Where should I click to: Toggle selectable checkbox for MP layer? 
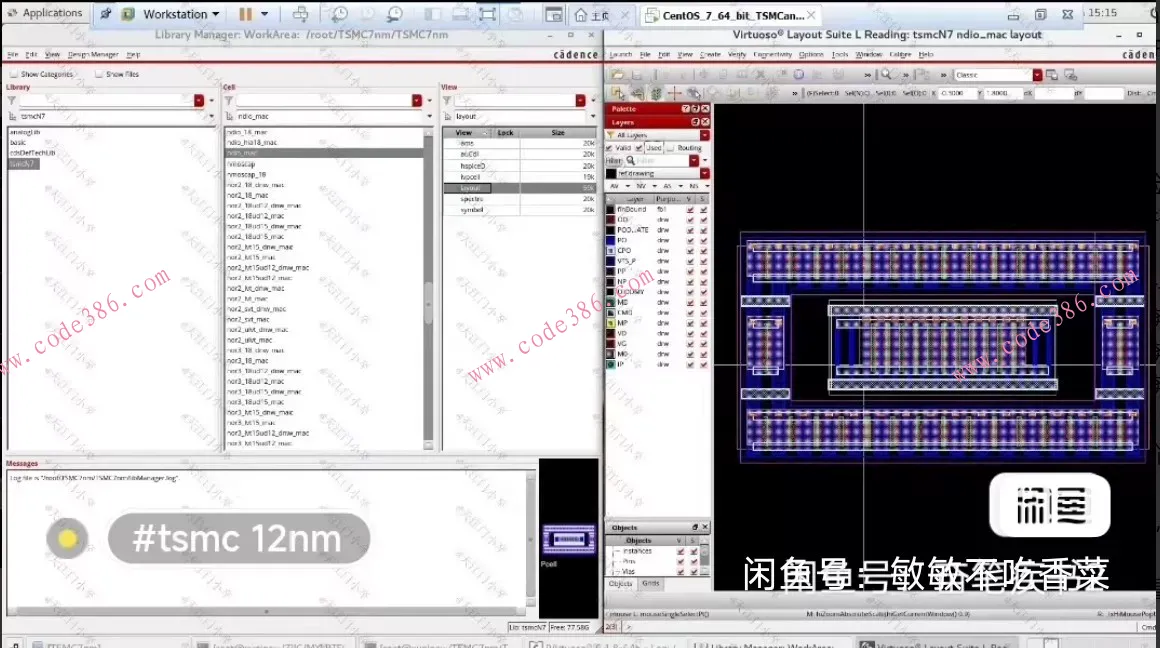(704, 323)
